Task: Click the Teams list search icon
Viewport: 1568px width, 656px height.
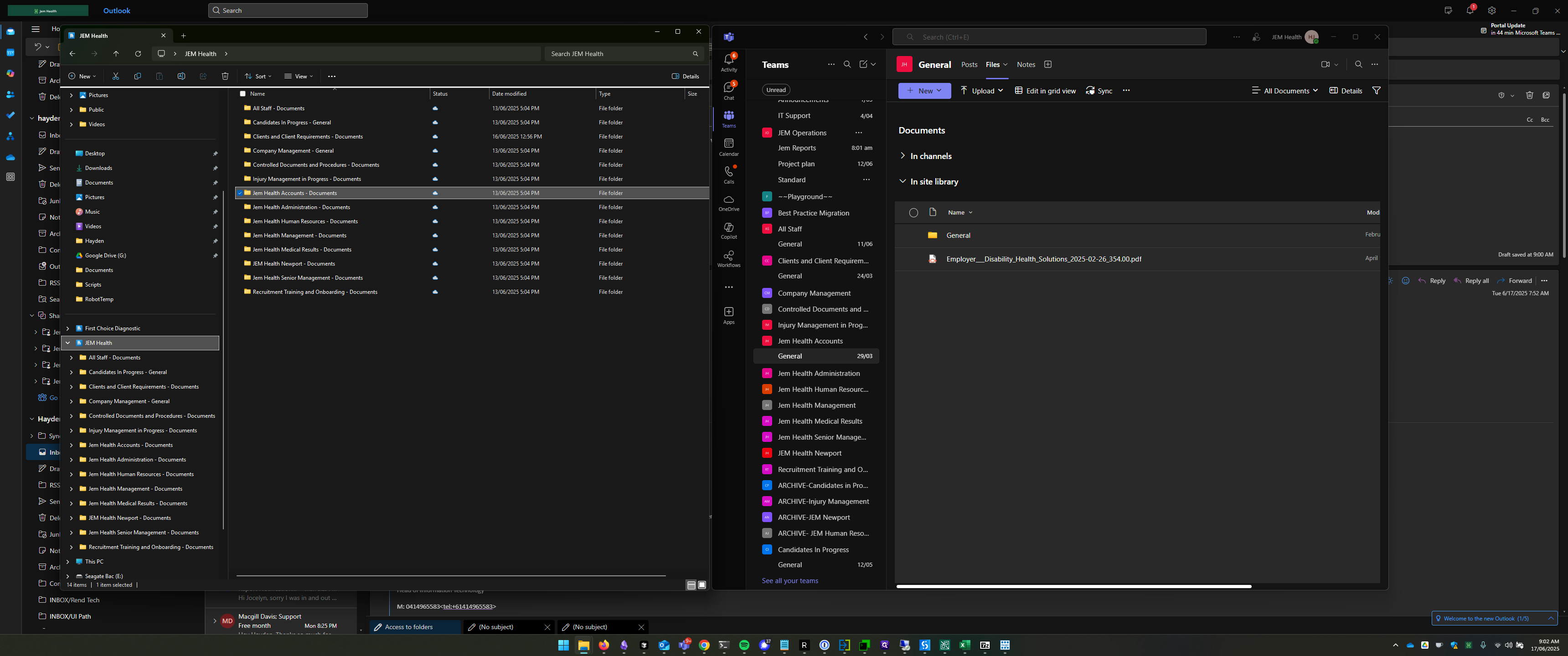Action: pos(847,65)
